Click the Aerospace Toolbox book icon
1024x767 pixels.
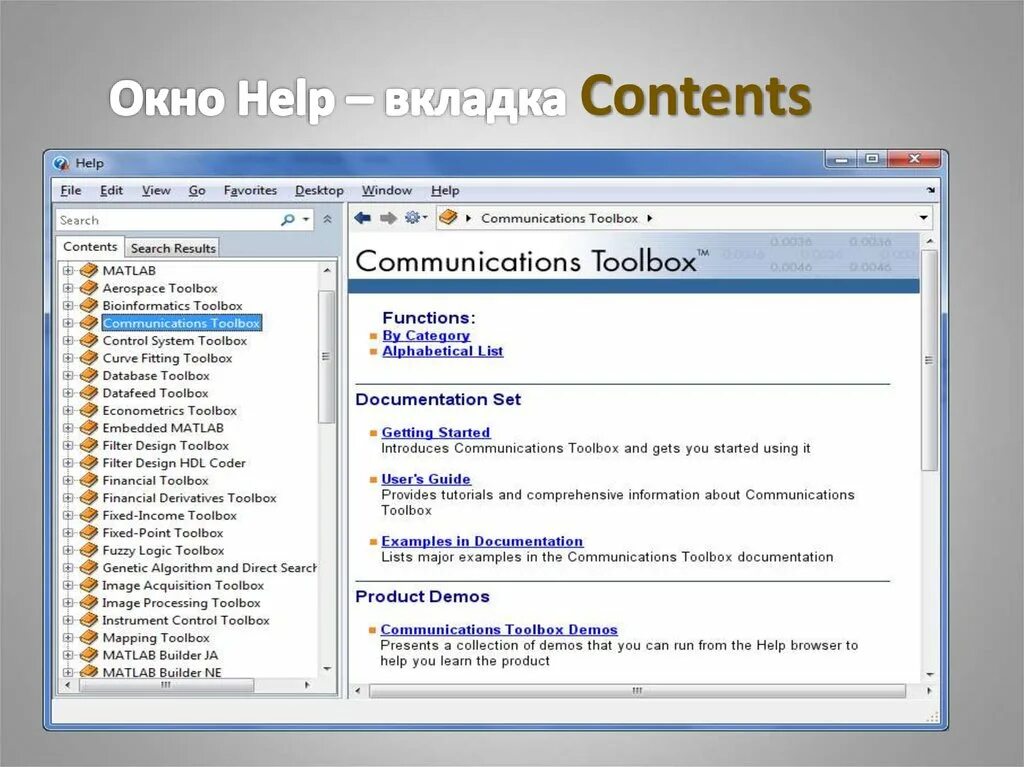click(88, 288)
